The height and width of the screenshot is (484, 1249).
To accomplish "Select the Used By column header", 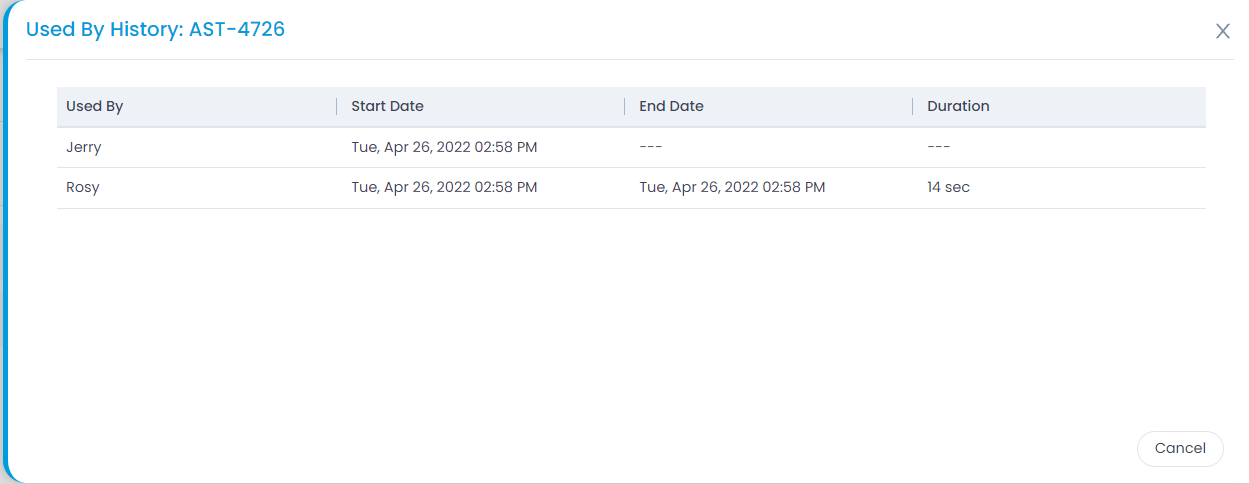I will pos(95,106).
